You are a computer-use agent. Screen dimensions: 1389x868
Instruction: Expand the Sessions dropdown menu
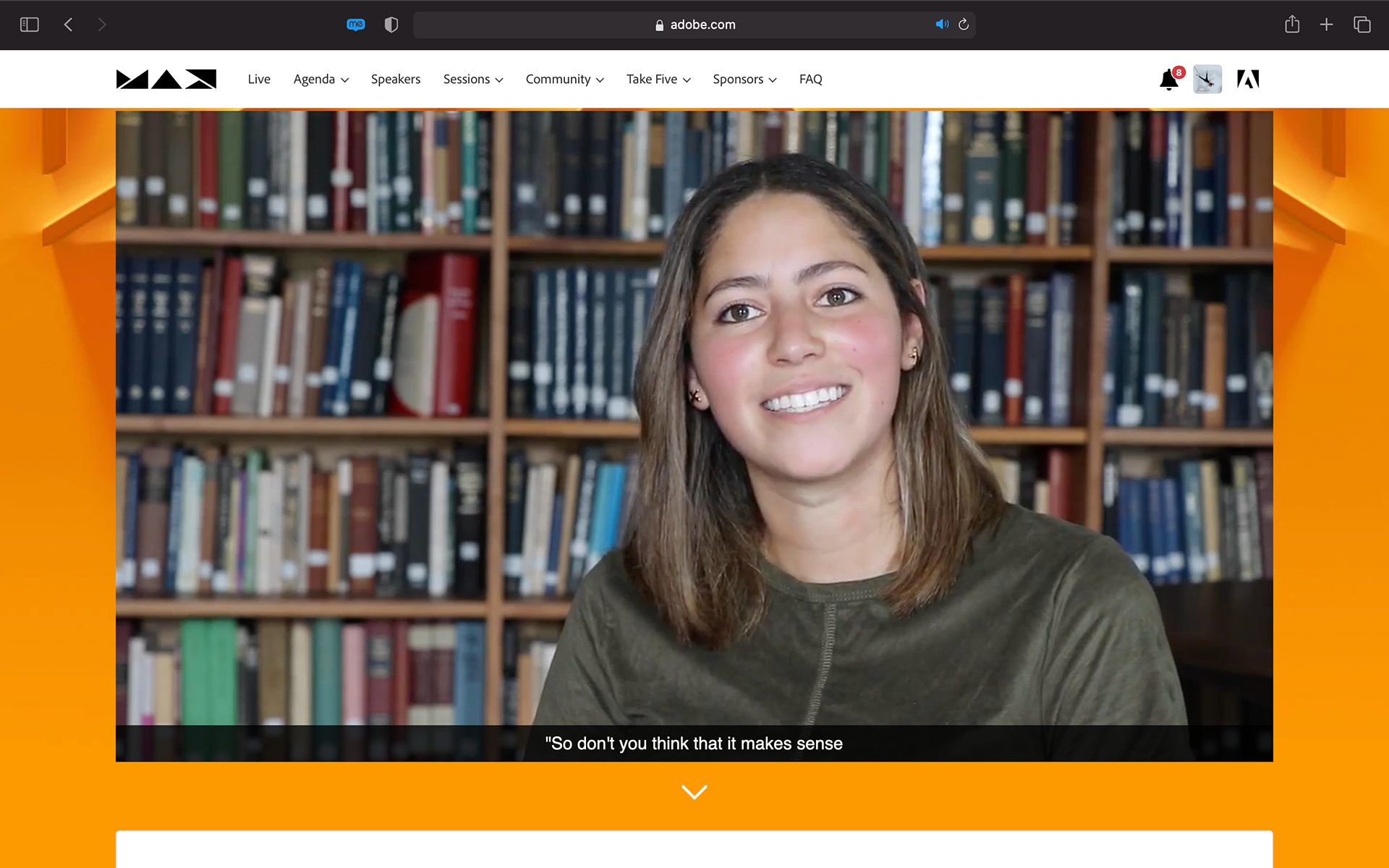point(473,80)
